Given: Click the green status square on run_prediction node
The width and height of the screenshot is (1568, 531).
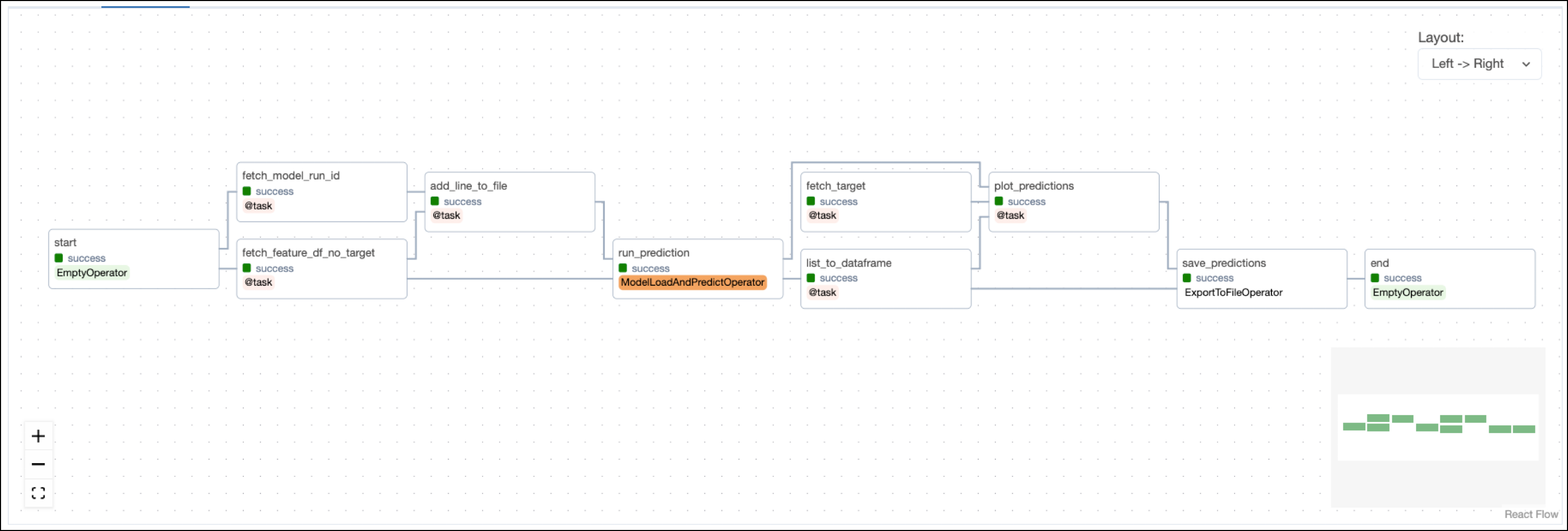Looking at the screenshot, I should pos(622,268).
